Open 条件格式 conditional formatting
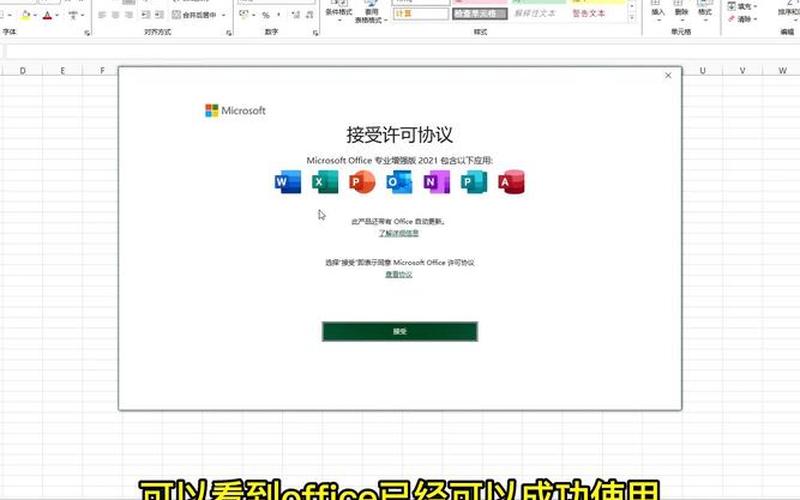This screenshot has width=800, height=500. point(339,11)
